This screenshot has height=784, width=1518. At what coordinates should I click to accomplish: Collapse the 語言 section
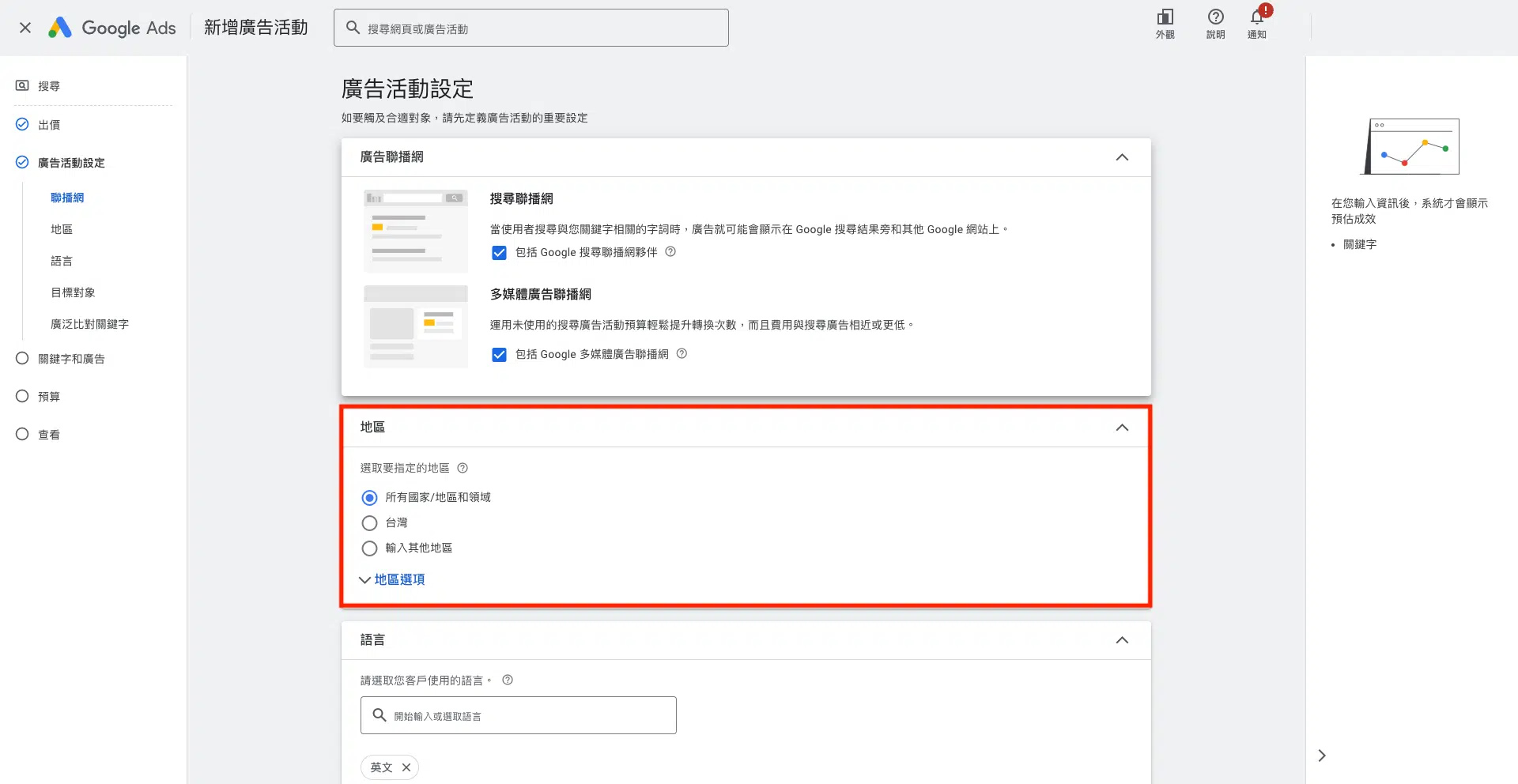pos(1122,640)
